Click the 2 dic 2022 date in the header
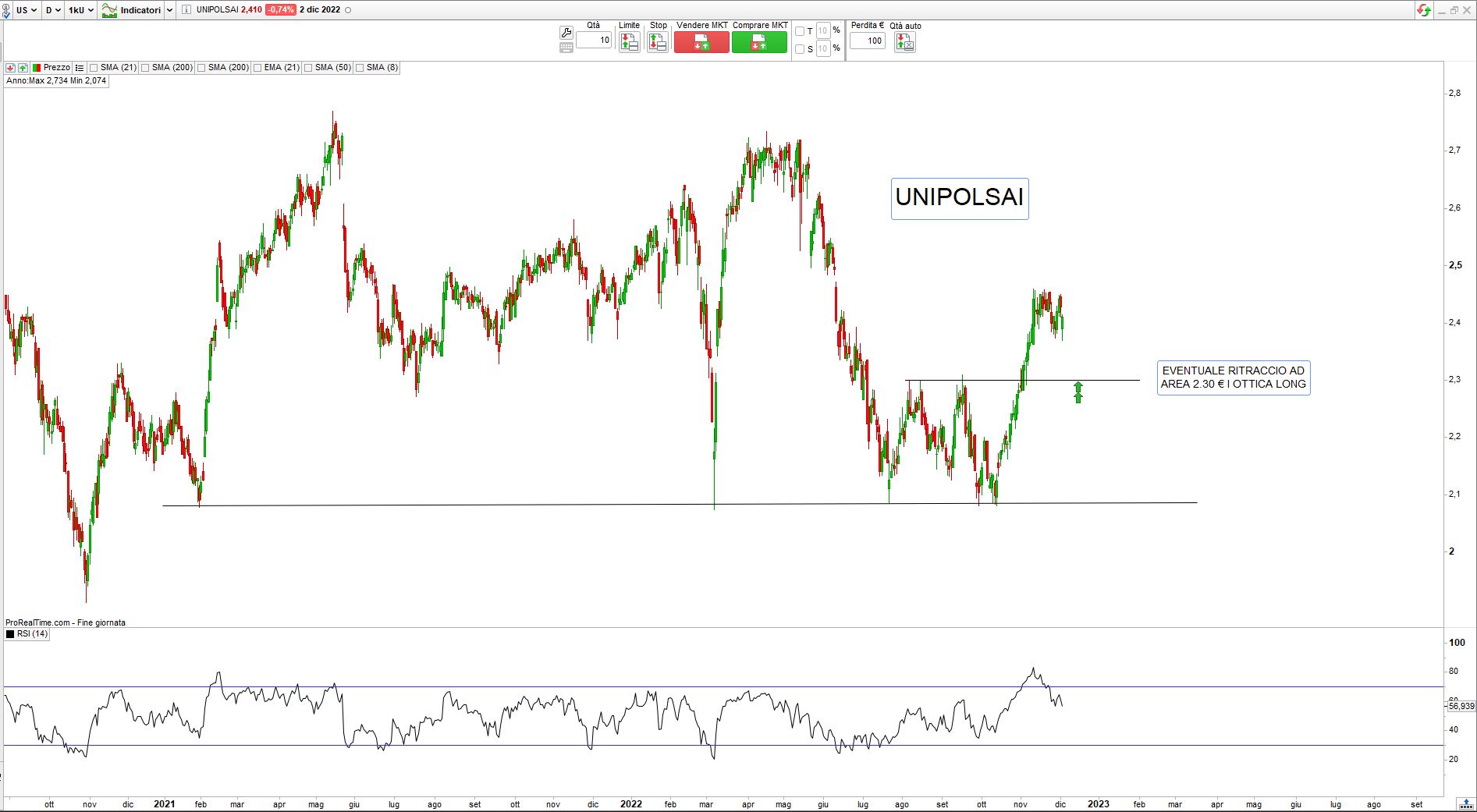This screenshot has height=812, width=1477. point(320,10)
